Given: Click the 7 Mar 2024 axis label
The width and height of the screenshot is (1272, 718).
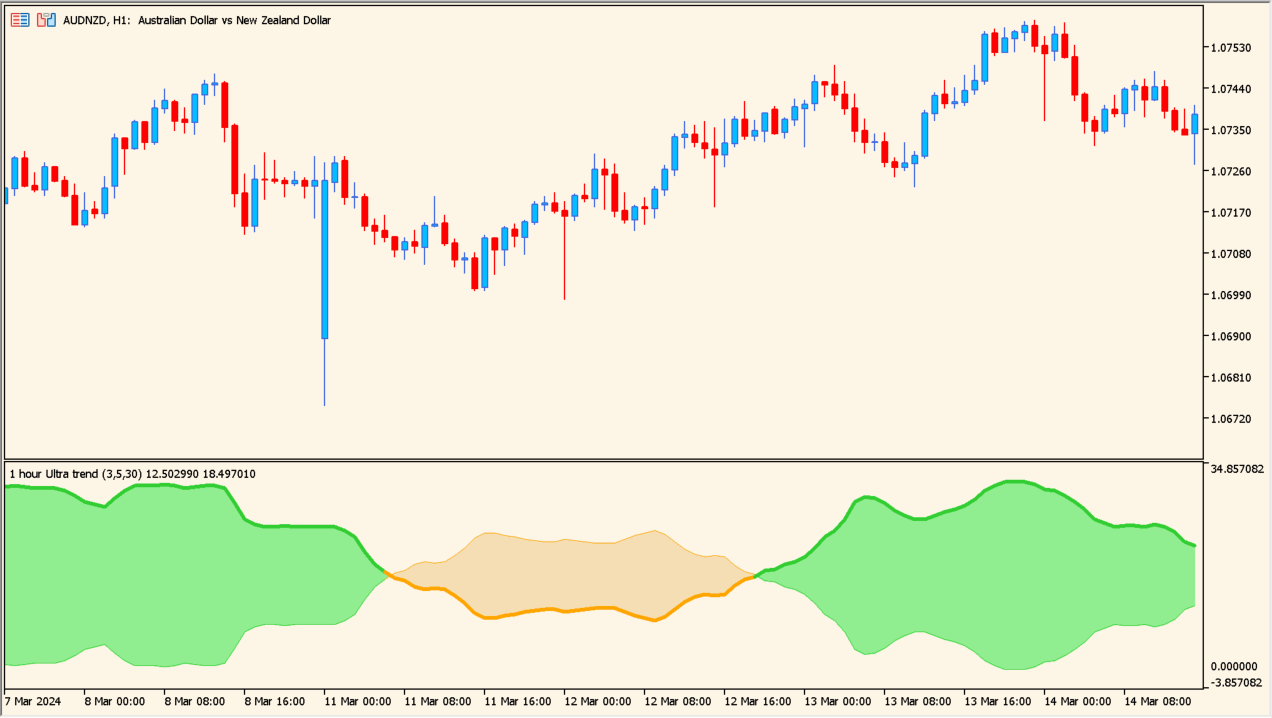Looking at the screenshot, I should 34,702.
